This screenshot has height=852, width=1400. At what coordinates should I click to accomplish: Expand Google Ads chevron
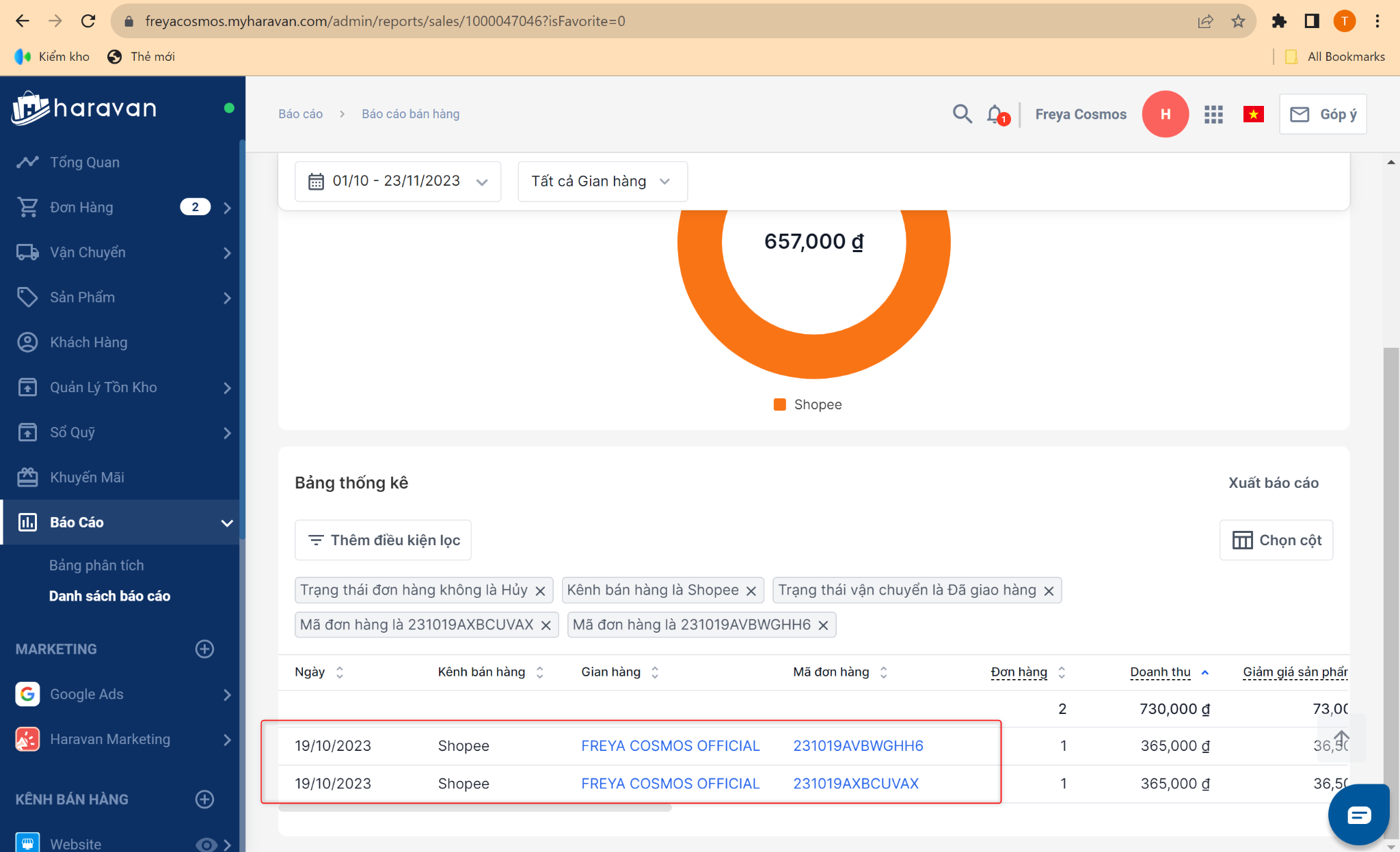click(x=227, y=695)
